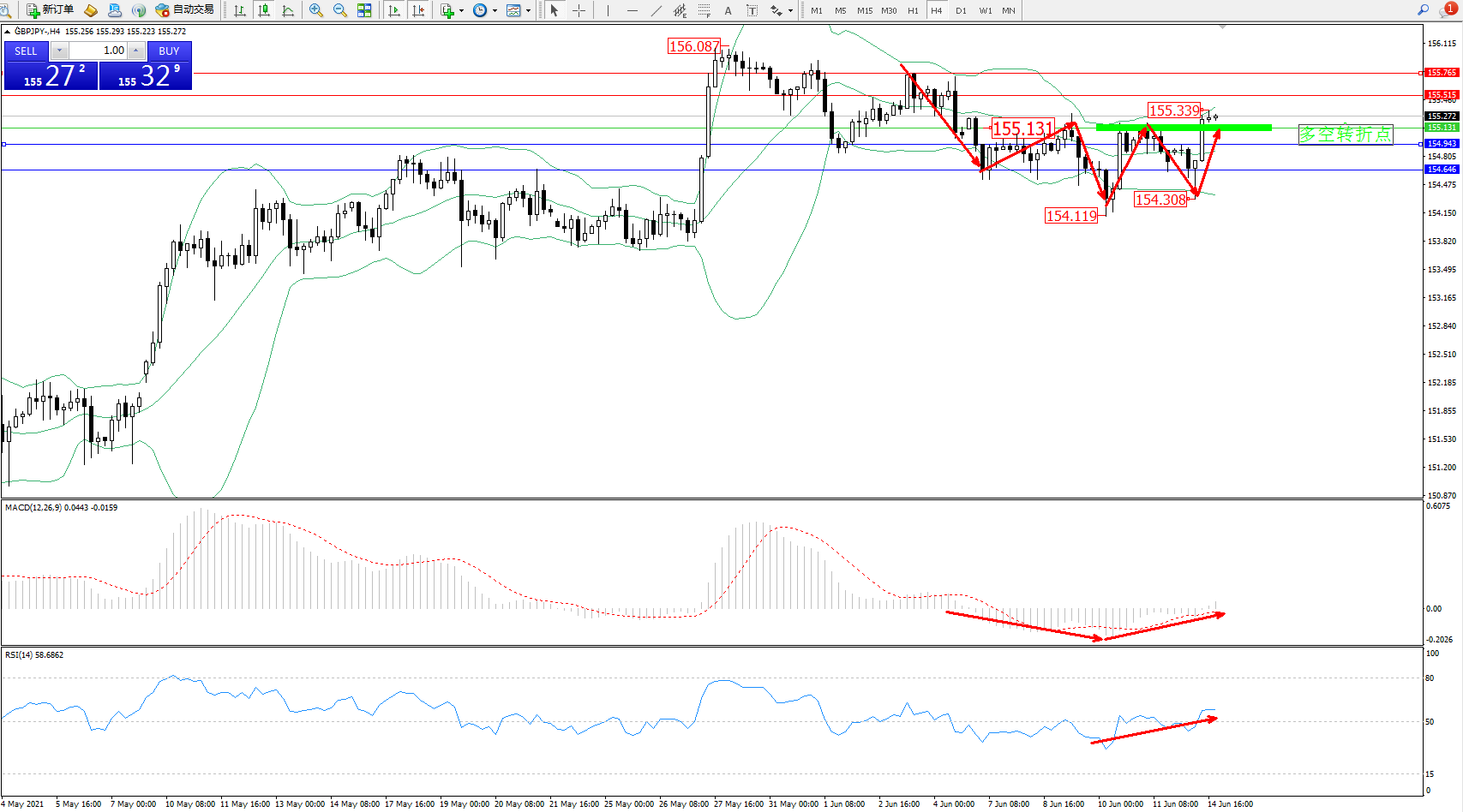The height and width of the screenshot is (812, 1463).
Task: Click the lot size volume input field
Action: (x=99, y=51)
